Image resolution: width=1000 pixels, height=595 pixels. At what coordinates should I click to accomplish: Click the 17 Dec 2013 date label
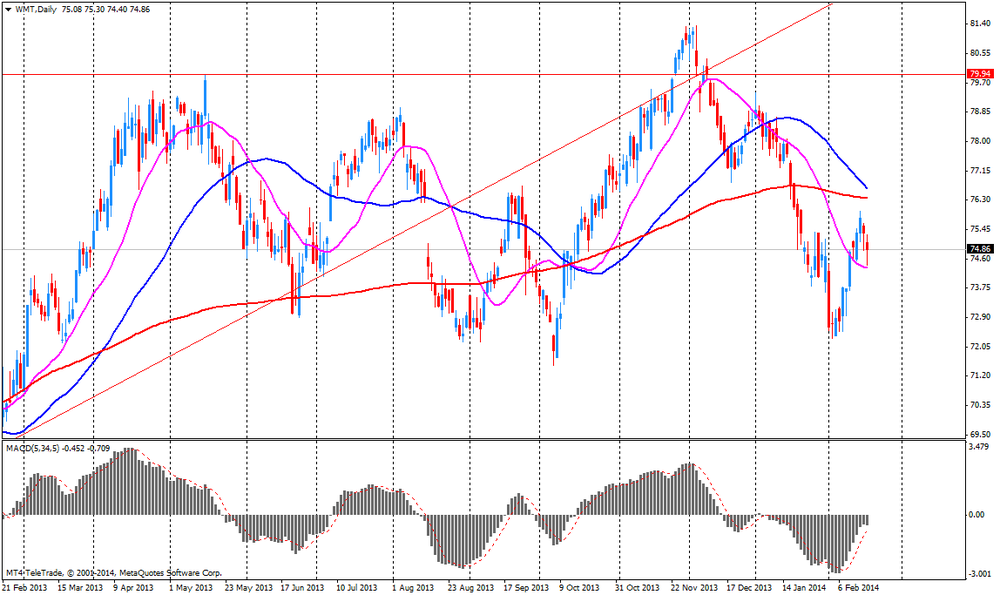[750, 587]
